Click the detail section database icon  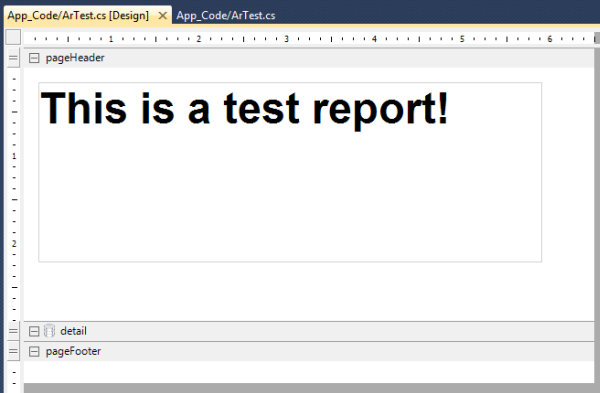coord(49,331)
